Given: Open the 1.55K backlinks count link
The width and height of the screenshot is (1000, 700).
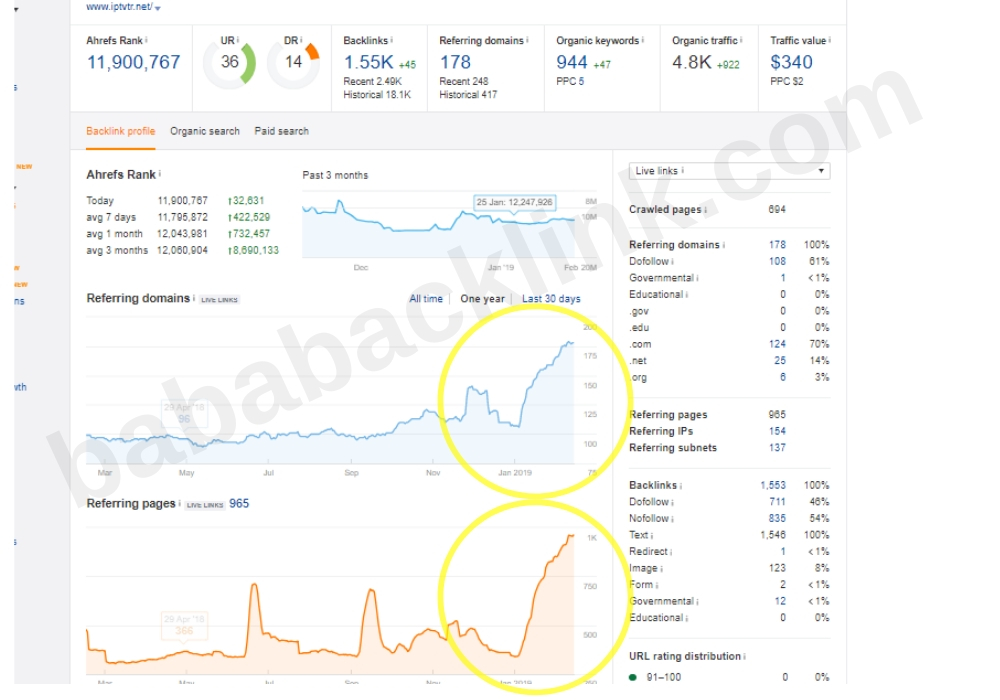Looking at the screenshot, I should coord(369,62).
